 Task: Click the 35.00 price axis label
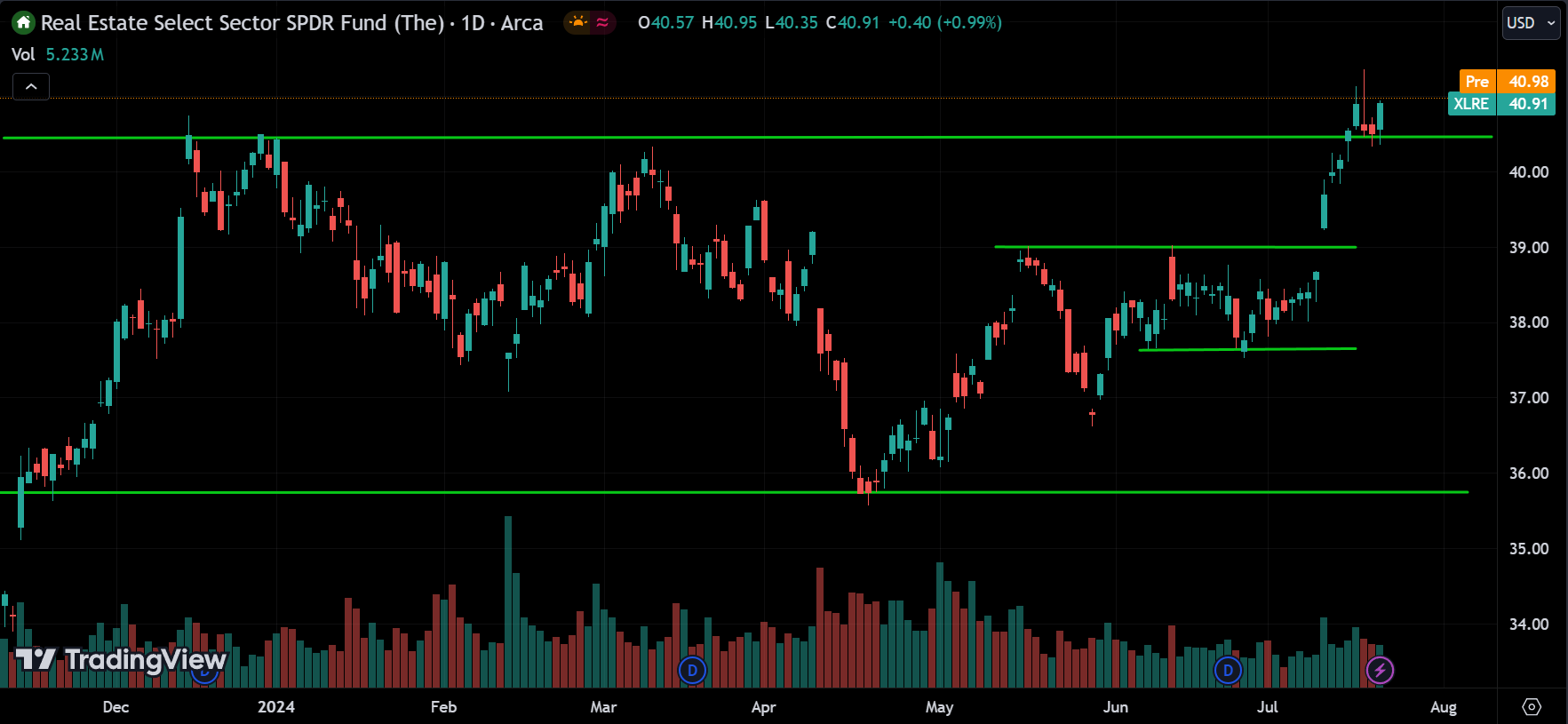coord(1529,549)
